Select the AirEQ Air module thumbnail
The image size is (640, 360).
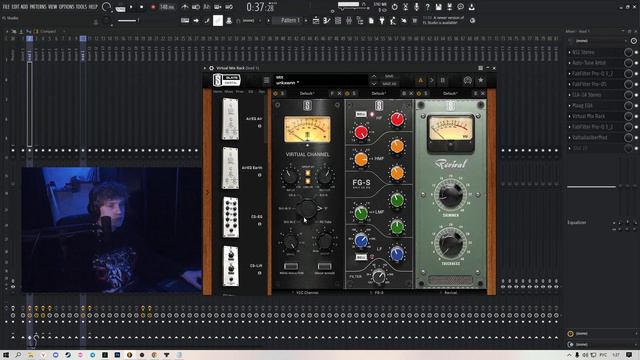(x=230, y=119)
